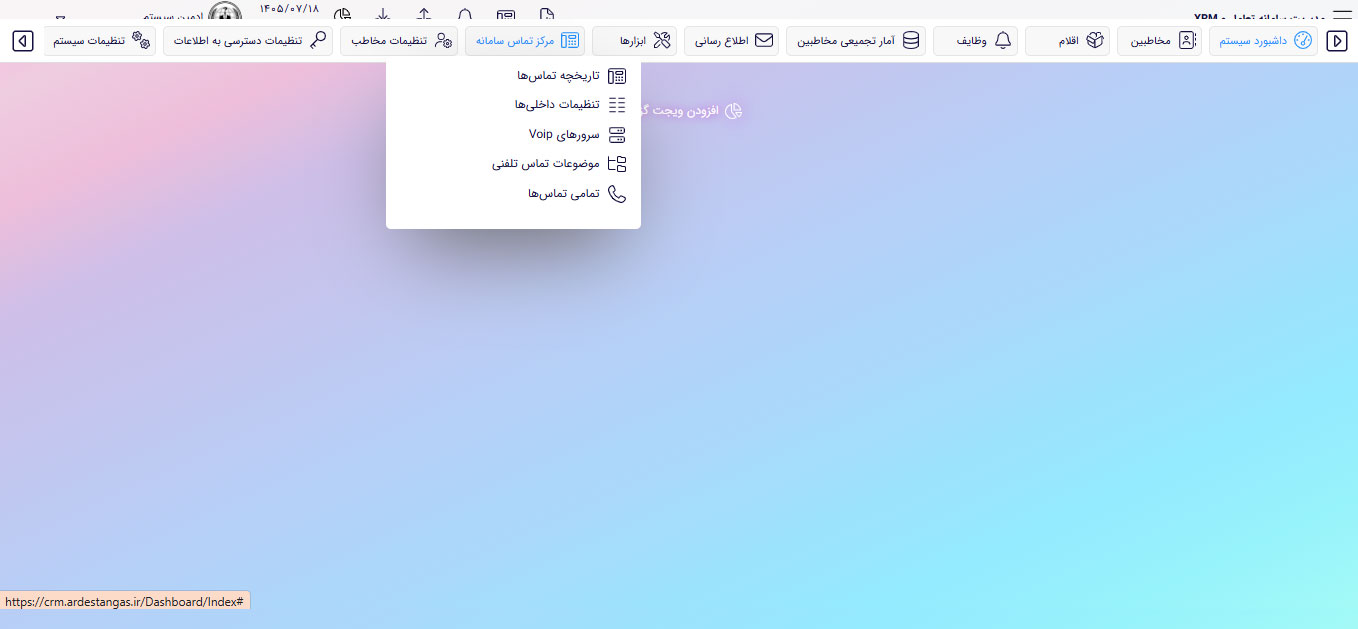Click the tools icon for ابزارها
This screenshot has width=1358, height=629.
pyautogui.click(x=662, y=41)
